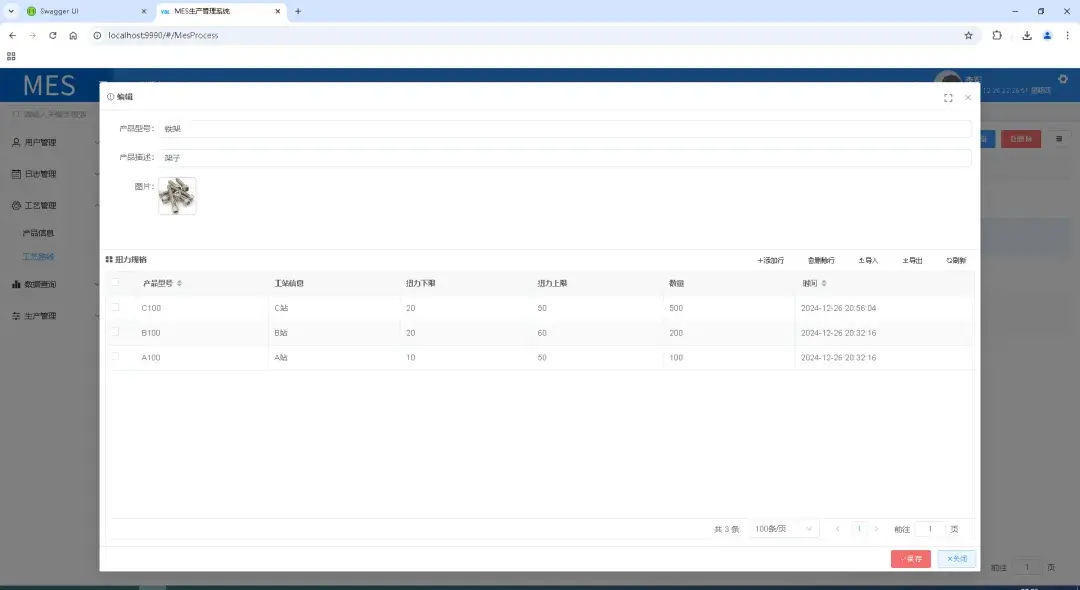Click the fullscreen icon on the 编辑 dialog
This screenshot has width=1080, height=590.
[948, 97]
